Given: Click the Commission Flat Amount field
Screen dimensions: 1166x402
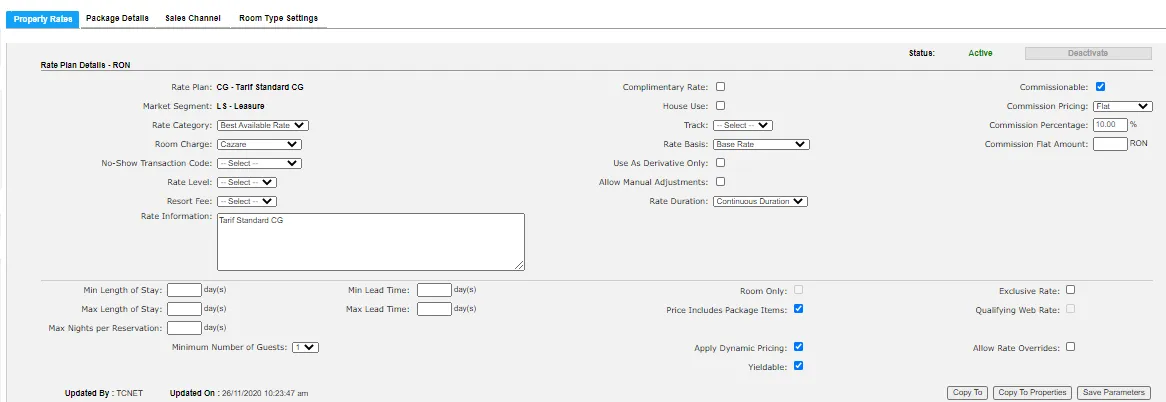Looking at the screenshot, I should tap(1110, 144).
